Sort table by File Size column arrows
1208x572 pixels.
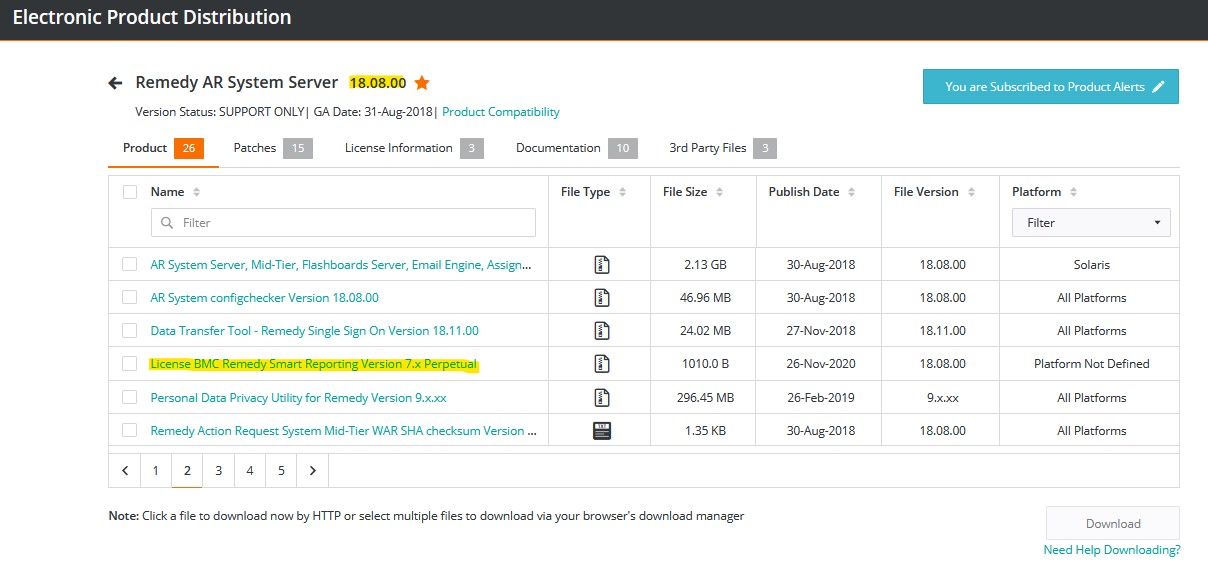pos(719,192)
